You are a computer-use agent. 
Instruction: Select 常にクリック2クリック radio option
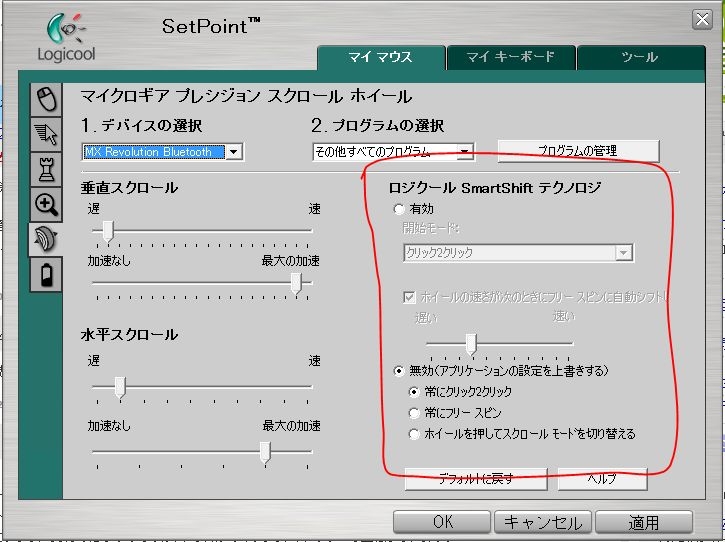click(414, 392)
